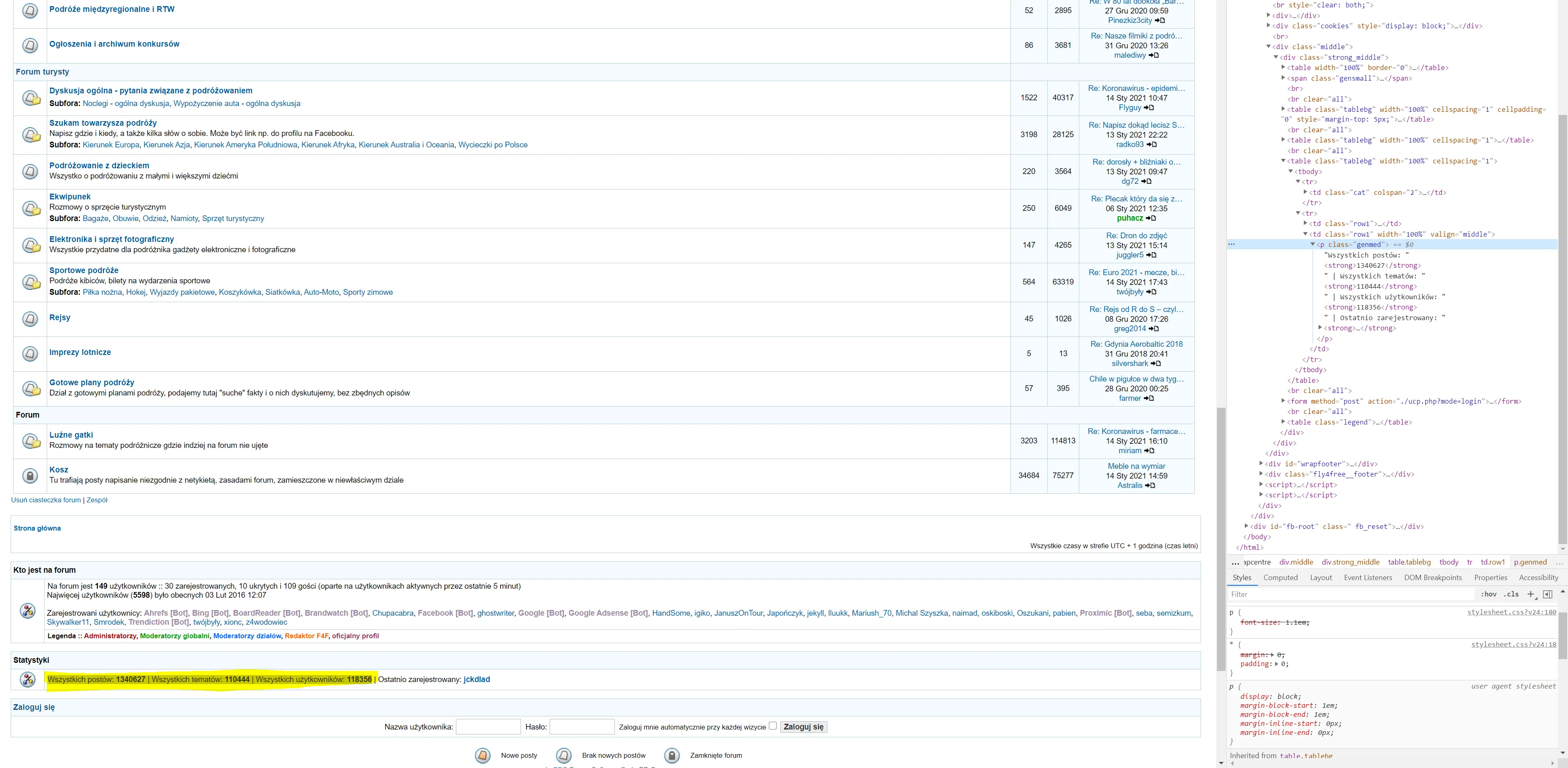Screen dimensions: 1568x768
Task: Click the Rejsy forum status icon
Action: [30, 319]
